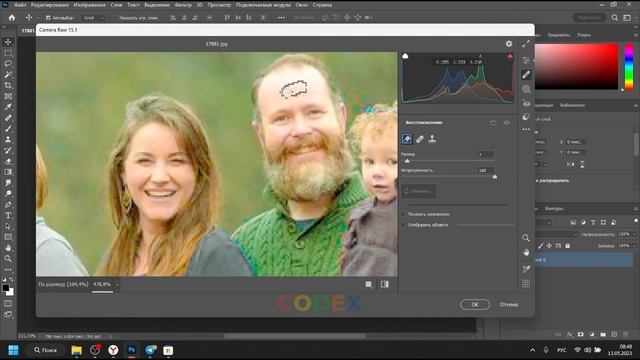Open the Masking tool in Camera Raw sidebar
The width and height of the screenshot is (640, 360).
526,89
